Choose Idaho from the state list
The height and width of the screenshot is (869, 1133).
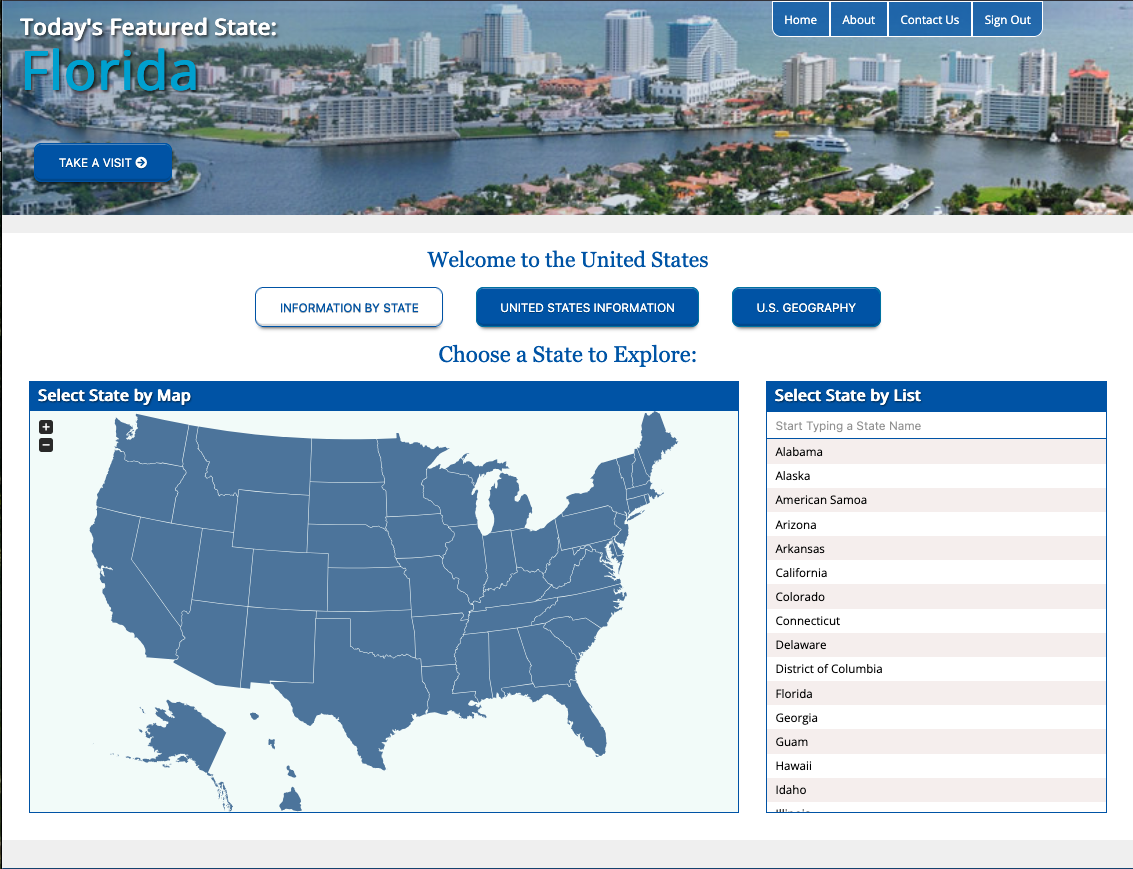tap(936, 790)
